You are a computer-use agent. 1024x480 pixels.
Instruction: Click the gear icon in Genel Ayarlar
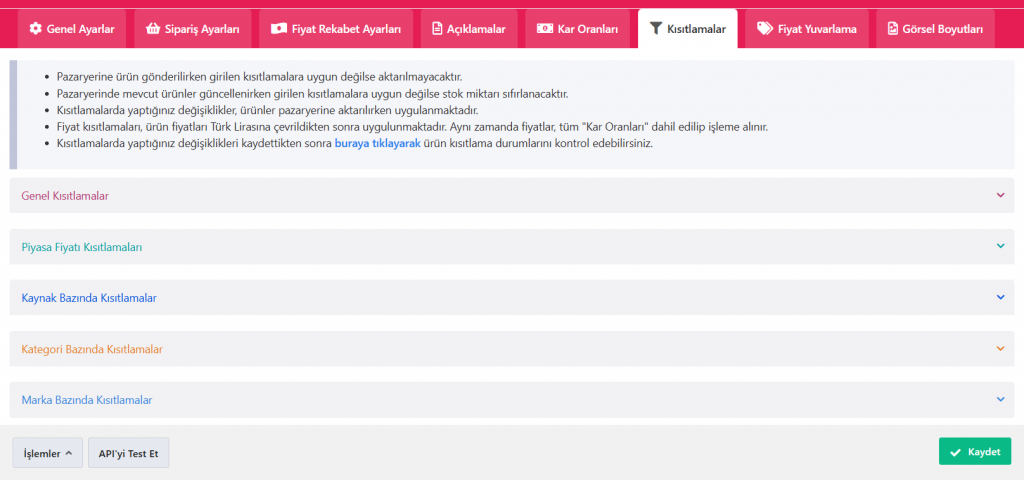[35, 29]
